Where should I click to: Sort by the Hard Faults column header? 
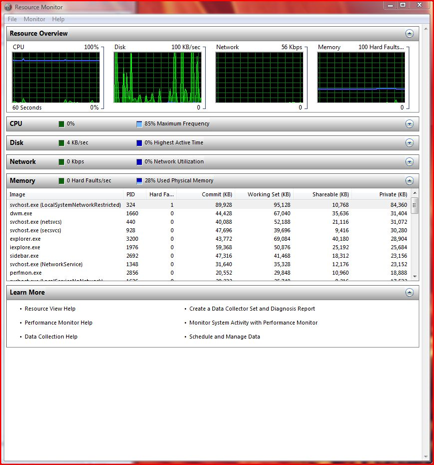[161, 194]
